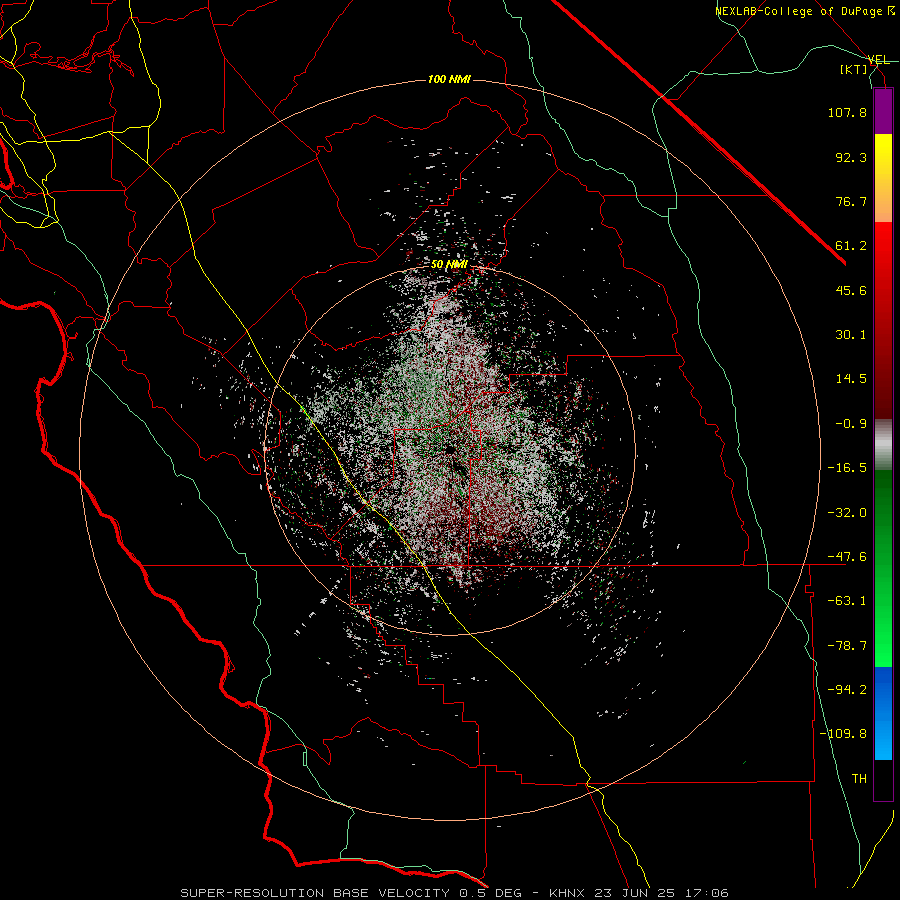Screen dimensions: 900x900
Task: Pick the blue segment of the color bar
Action: point(883,713)
